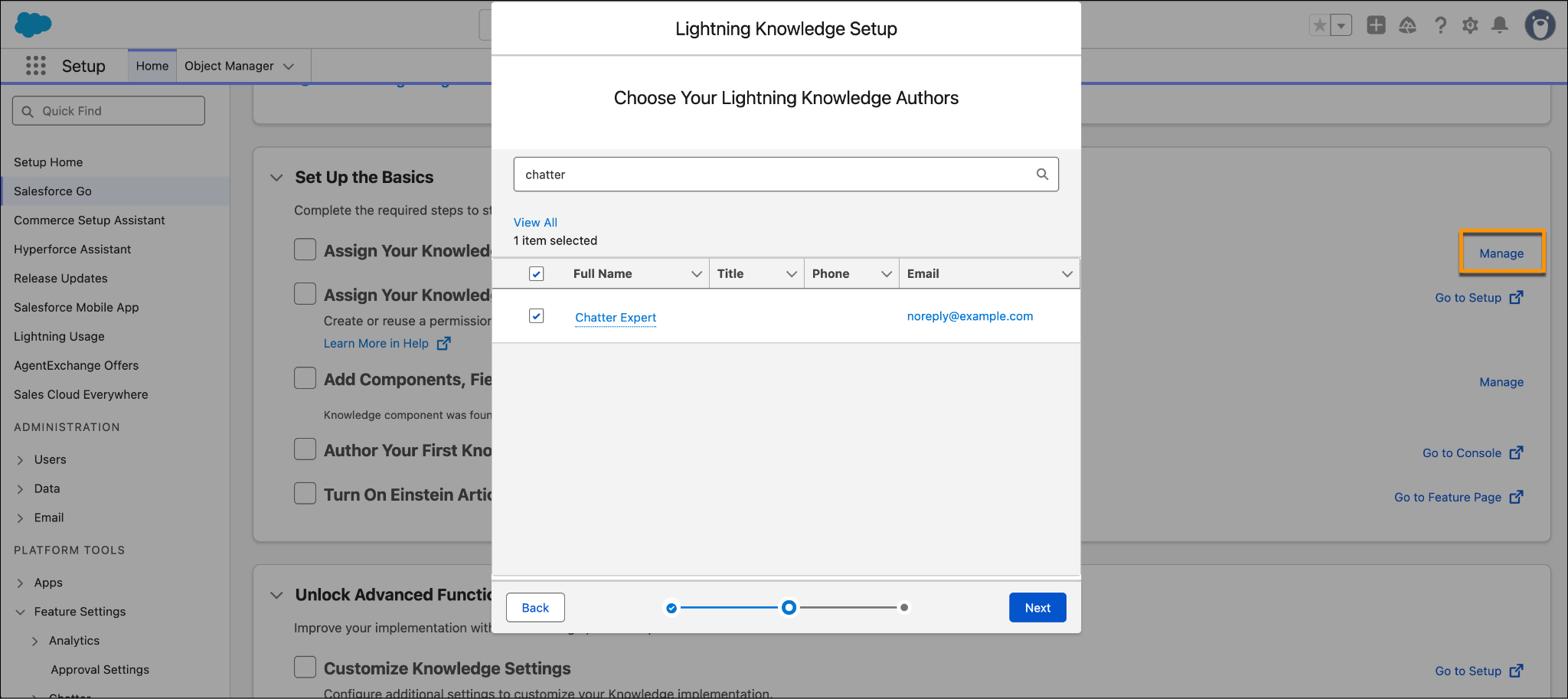The height and width of the screenshot is (699, 1568).
Task: Click the final third progress step dot
Action: [904, 608]
